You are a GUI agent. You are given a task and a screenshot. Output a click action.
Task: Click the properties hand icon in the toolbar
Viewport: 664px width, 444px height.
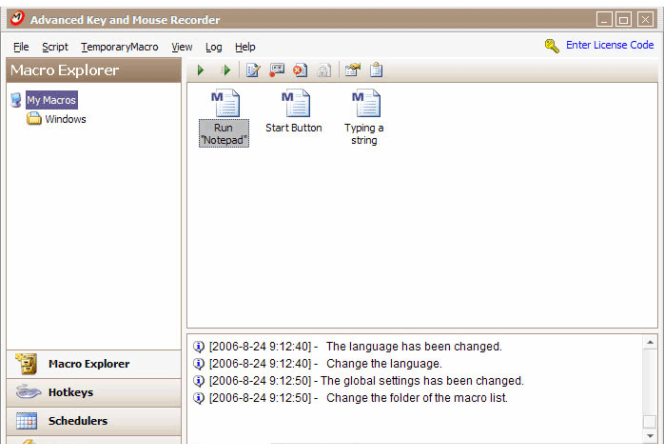point(352,70)
